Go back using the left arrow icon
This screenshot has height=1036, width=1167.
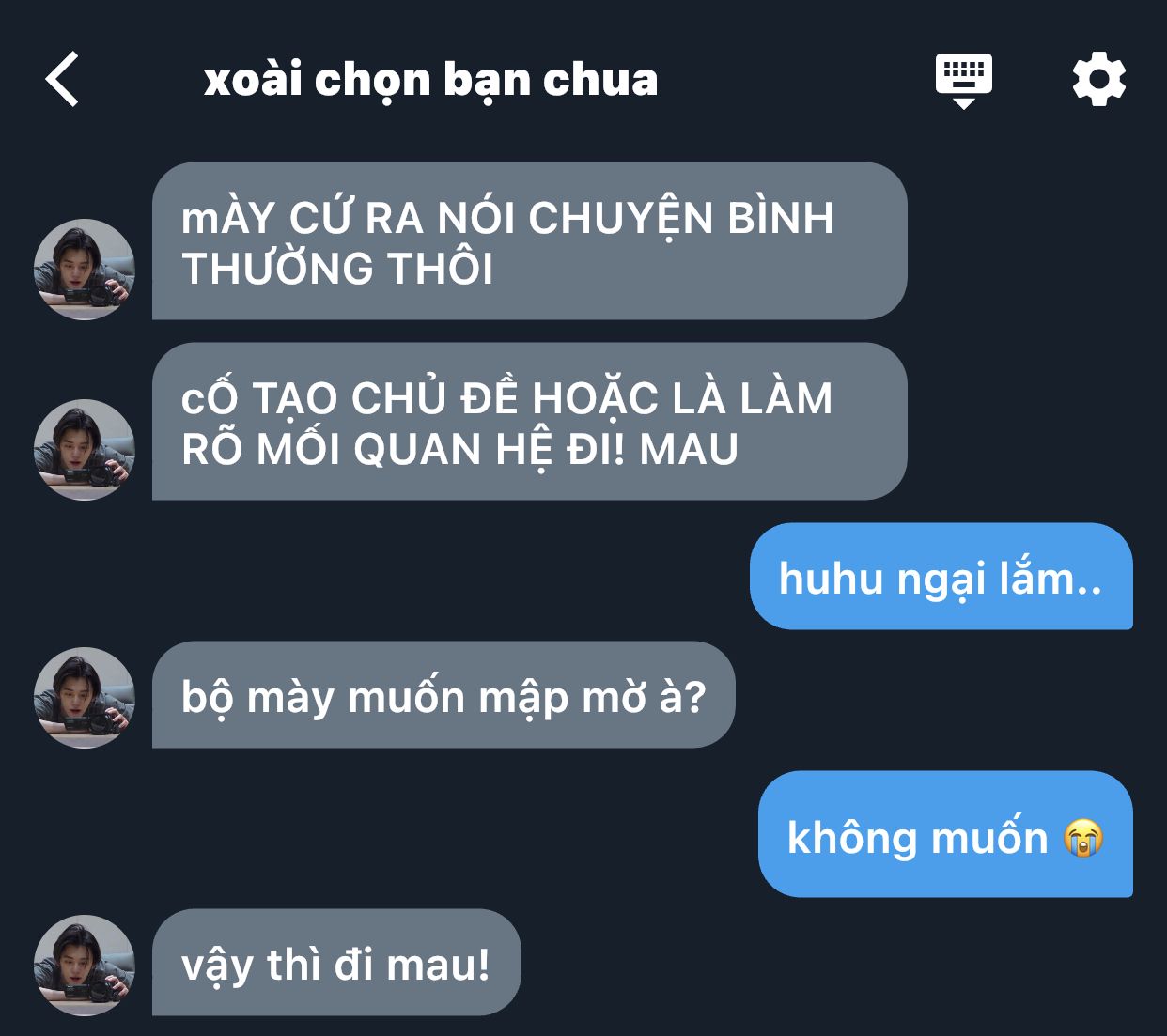pos(62,79)
